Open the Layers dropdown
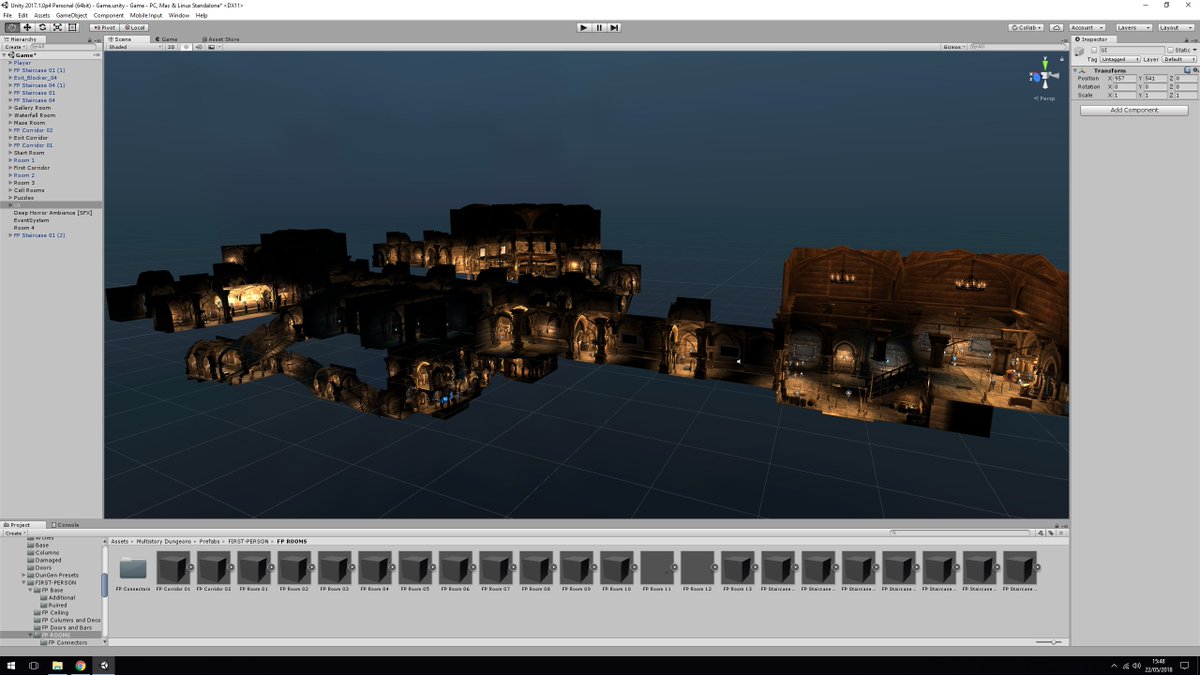Image resolution: width=1200 pixels, height=675 pixels. click(1133, 27)
